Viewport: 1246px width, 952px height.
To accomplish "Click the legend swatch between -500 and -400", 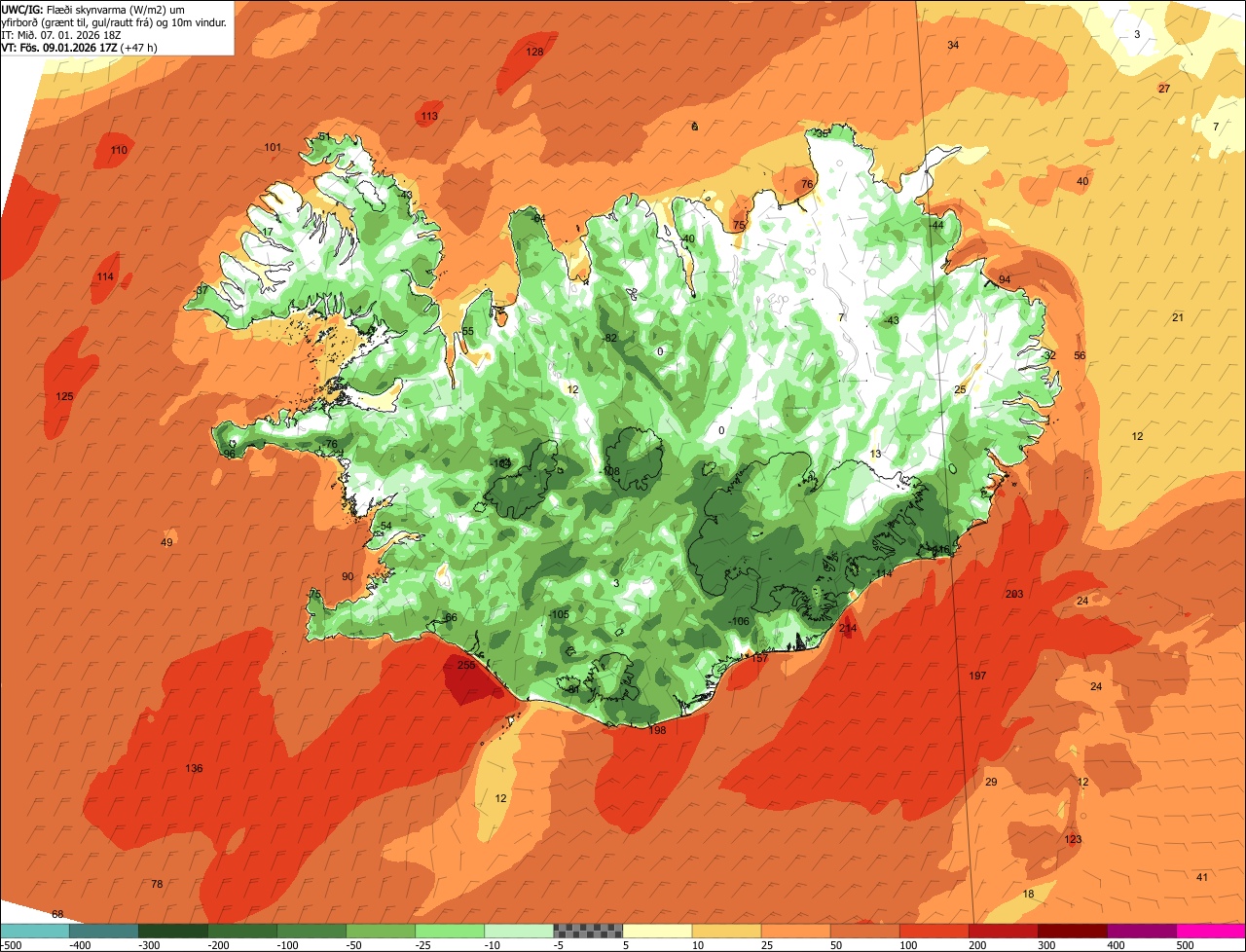I will pos(34,931).
